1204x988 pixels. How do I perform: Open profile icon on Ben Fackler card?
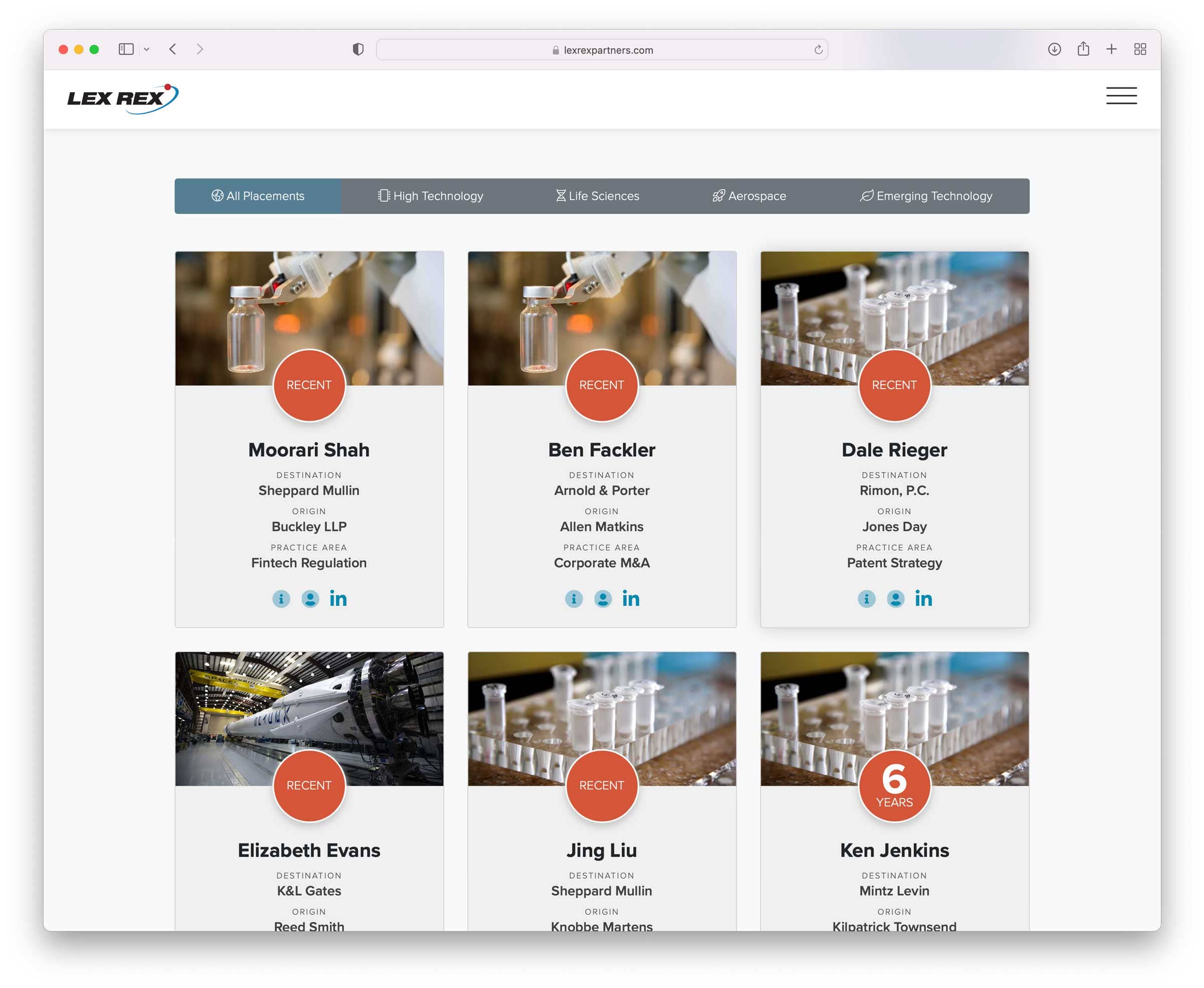pos(603,599)
